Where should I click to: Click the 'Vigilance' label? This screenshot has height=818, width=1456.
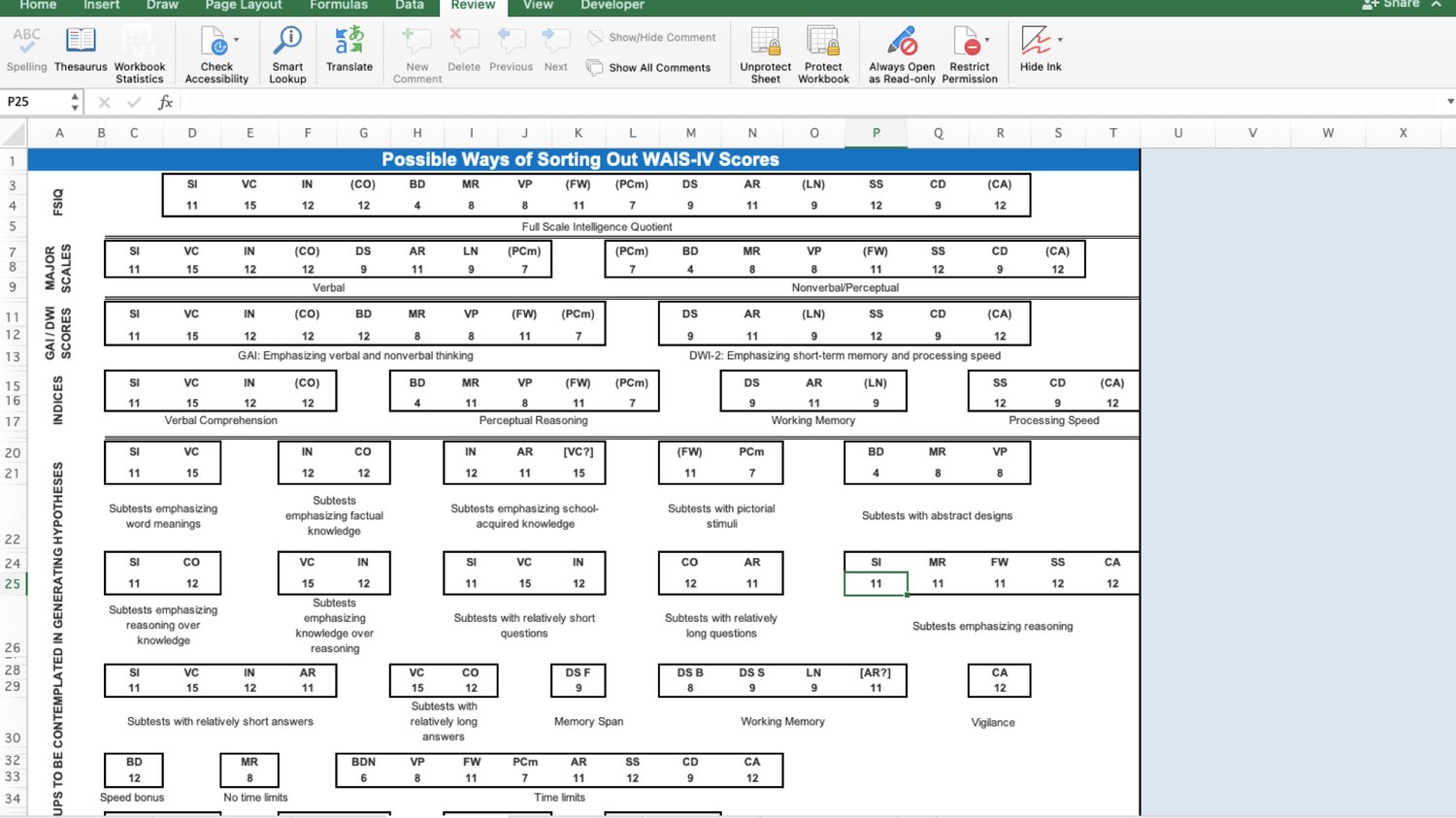coord(993,723)
